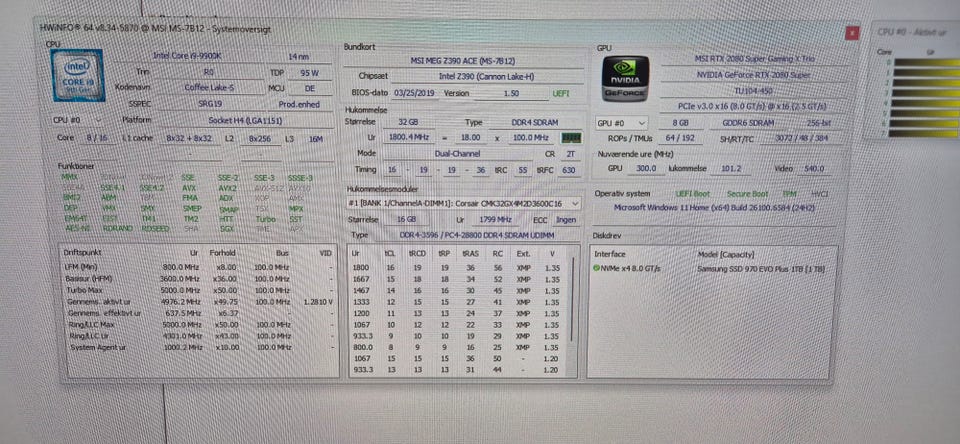960x444 pixels.
Task: Click the Prod.enhed field
Action: point(299,104)
